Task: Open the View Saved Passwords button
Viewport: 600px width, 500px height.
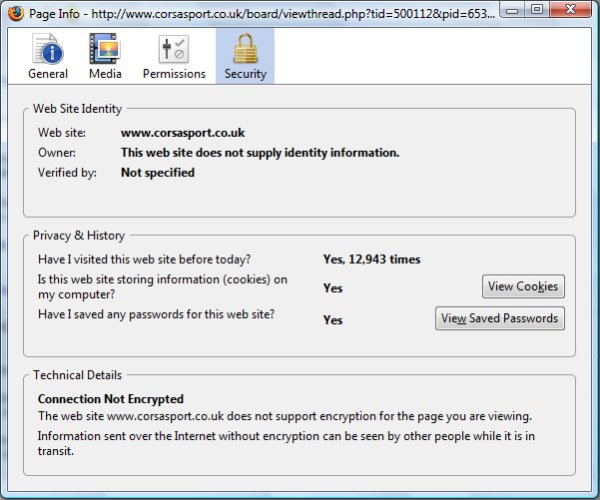Action: [x=500, y=318]
